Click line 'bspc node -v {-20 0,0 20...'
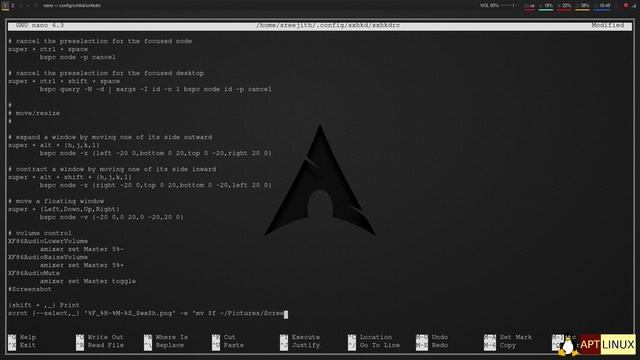 tap(111, 217)
